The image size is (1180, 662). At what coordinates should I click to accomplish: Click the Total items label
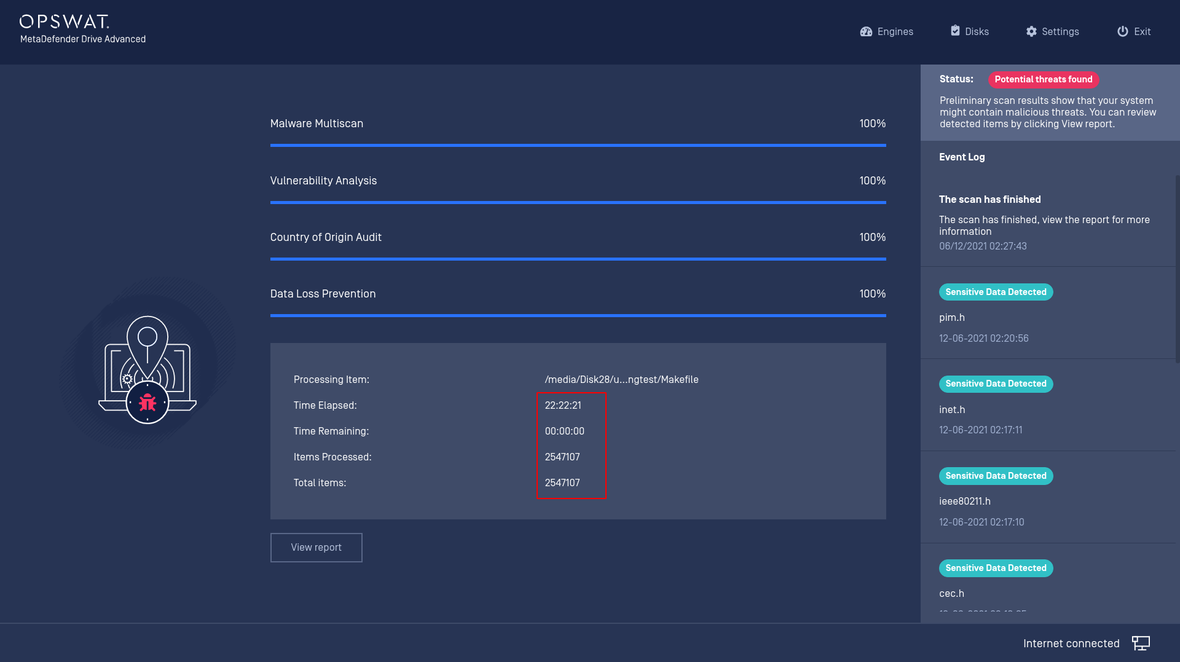click(x=320, y=483)
